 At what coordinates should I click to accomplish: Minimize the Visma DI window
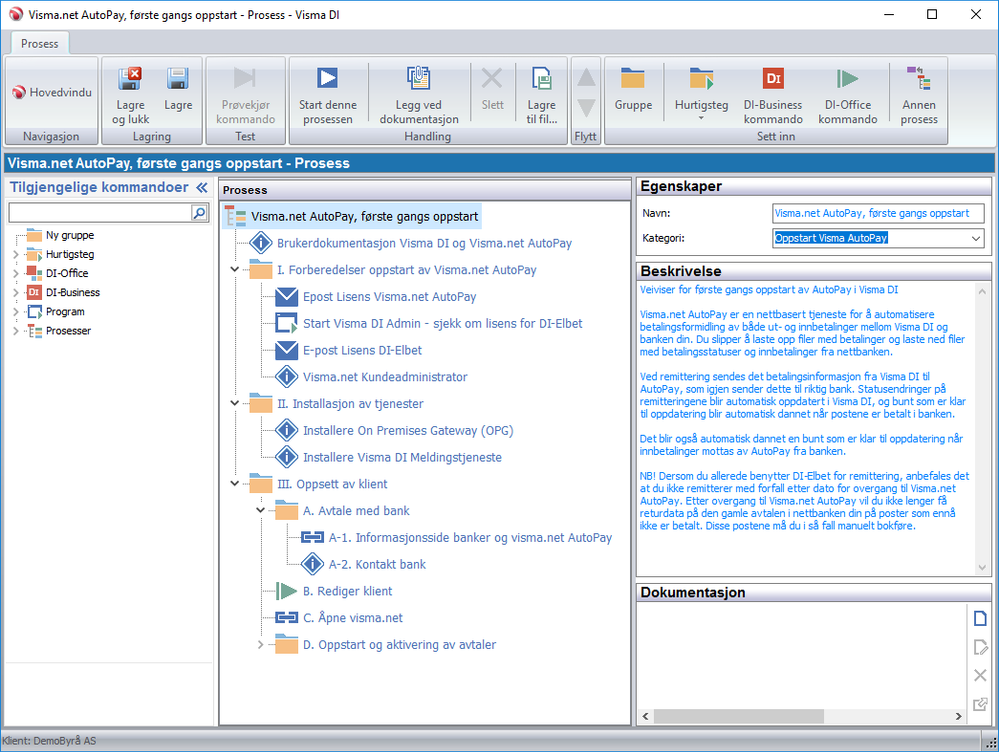pos(889,14)
